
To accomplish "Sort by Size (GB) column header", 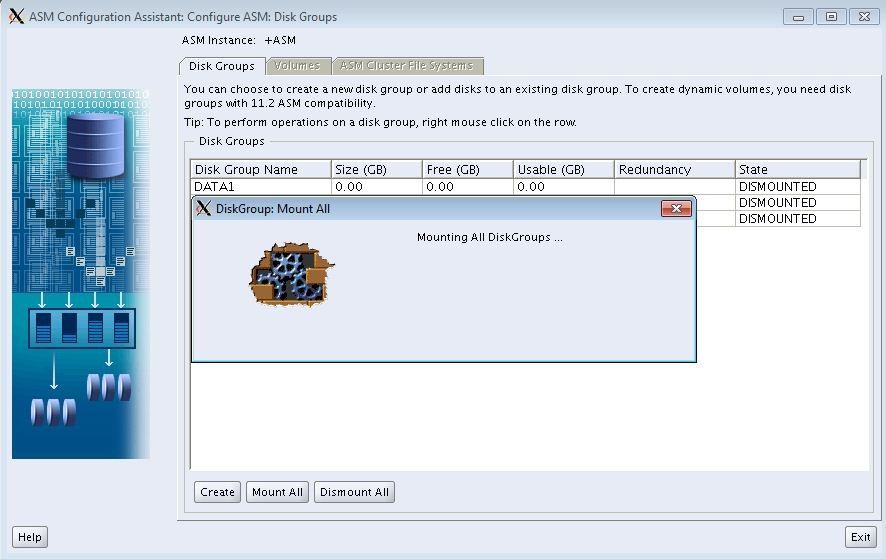I will pyautogui.click(x=376, y=170).
